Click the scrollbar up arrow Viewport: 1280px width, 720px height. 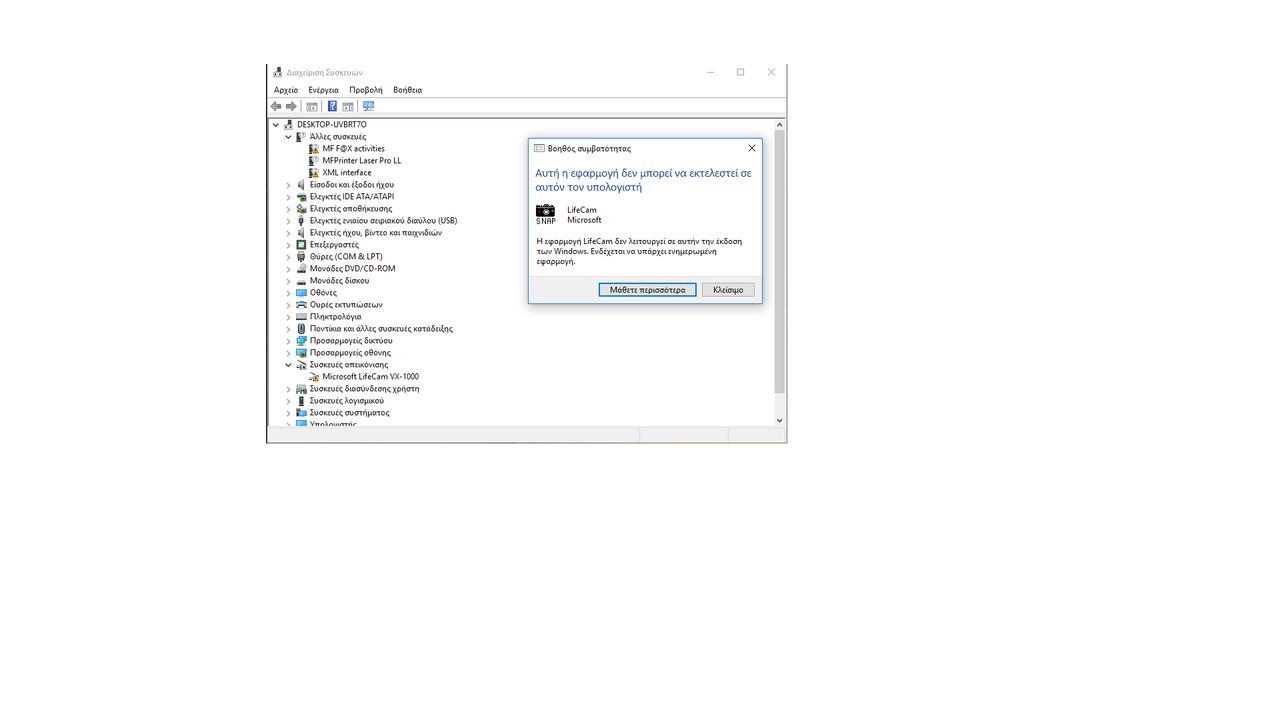pyautogui.click(x=780, y=125)
